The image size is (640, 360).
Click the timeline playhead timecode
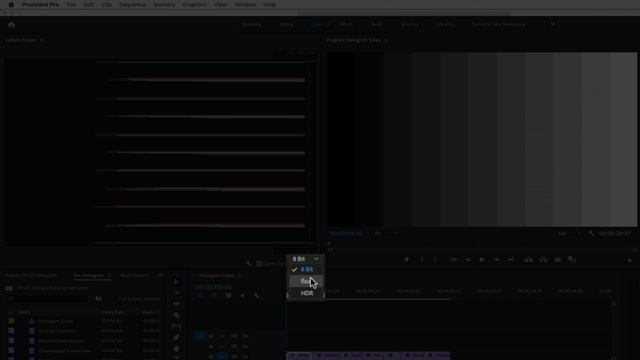(x=213, y=287)
